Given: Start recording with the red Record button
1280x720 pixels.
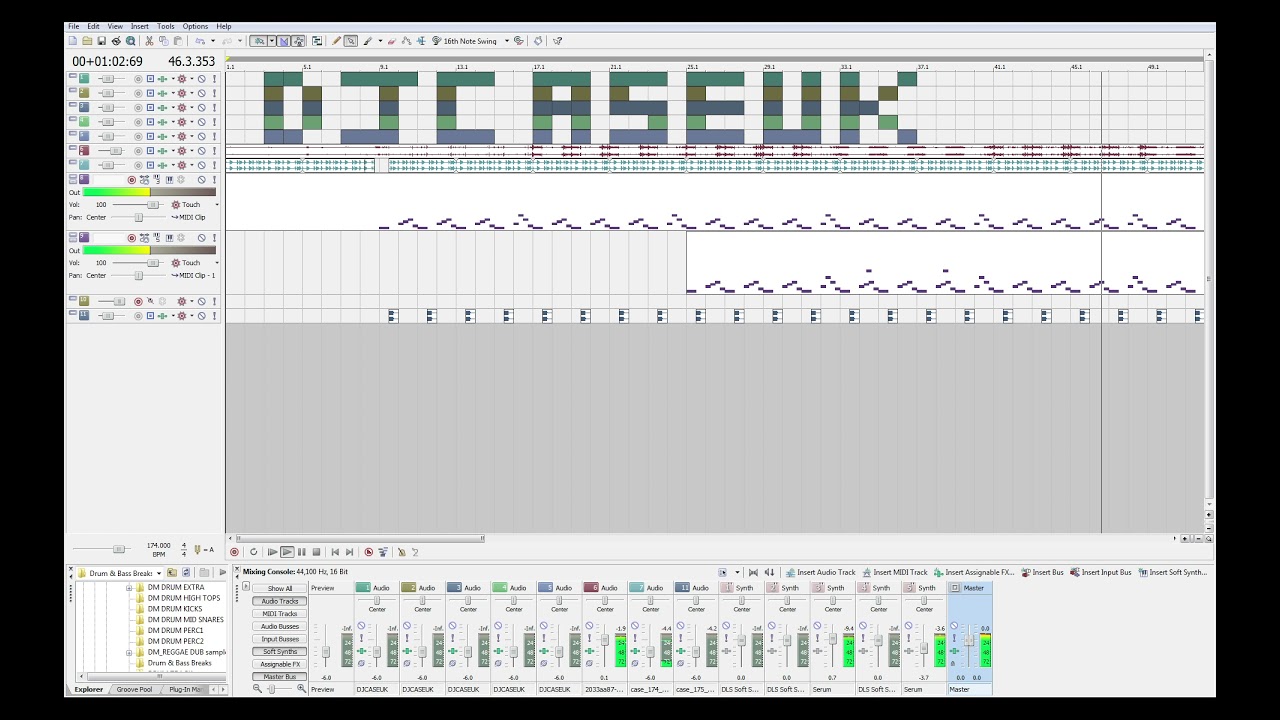Looking at the screenshot, I should click(x=234, y=552).
